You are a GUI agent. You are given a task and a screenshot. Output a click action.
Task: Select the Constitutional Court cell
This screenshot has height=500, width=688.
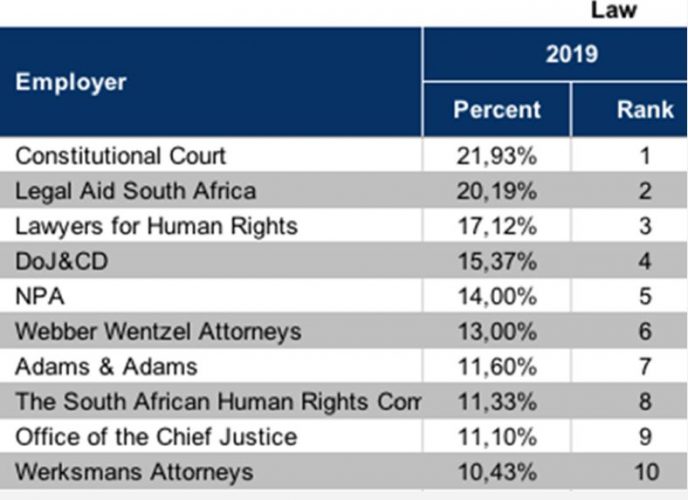point(121,156)
